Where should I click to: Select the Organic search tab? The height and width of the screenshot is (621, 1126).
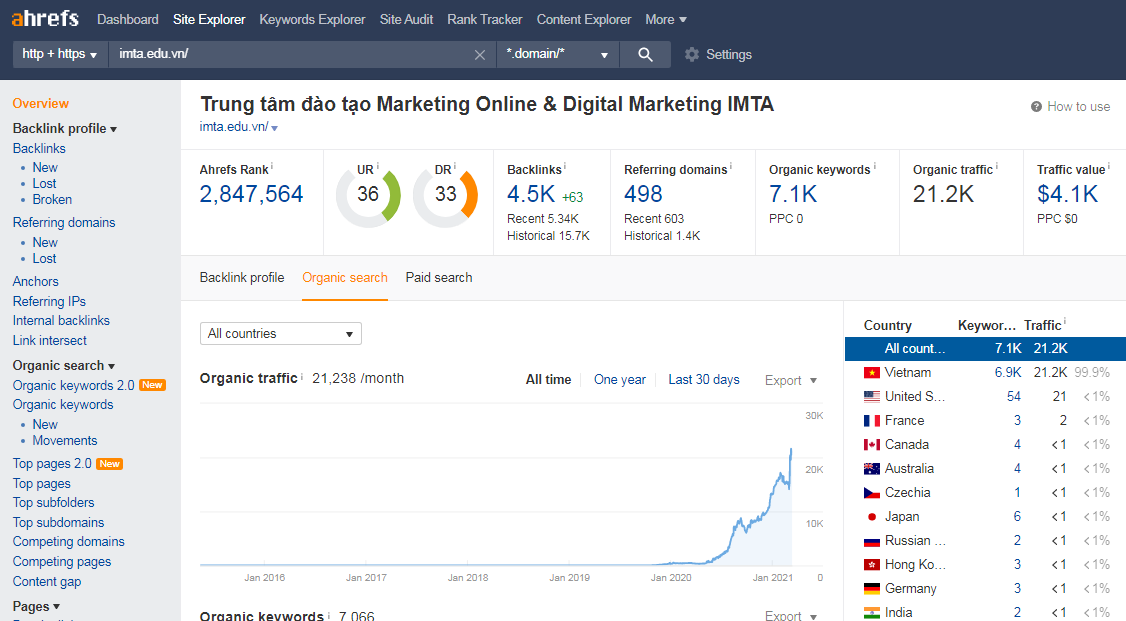click(345, 278)
